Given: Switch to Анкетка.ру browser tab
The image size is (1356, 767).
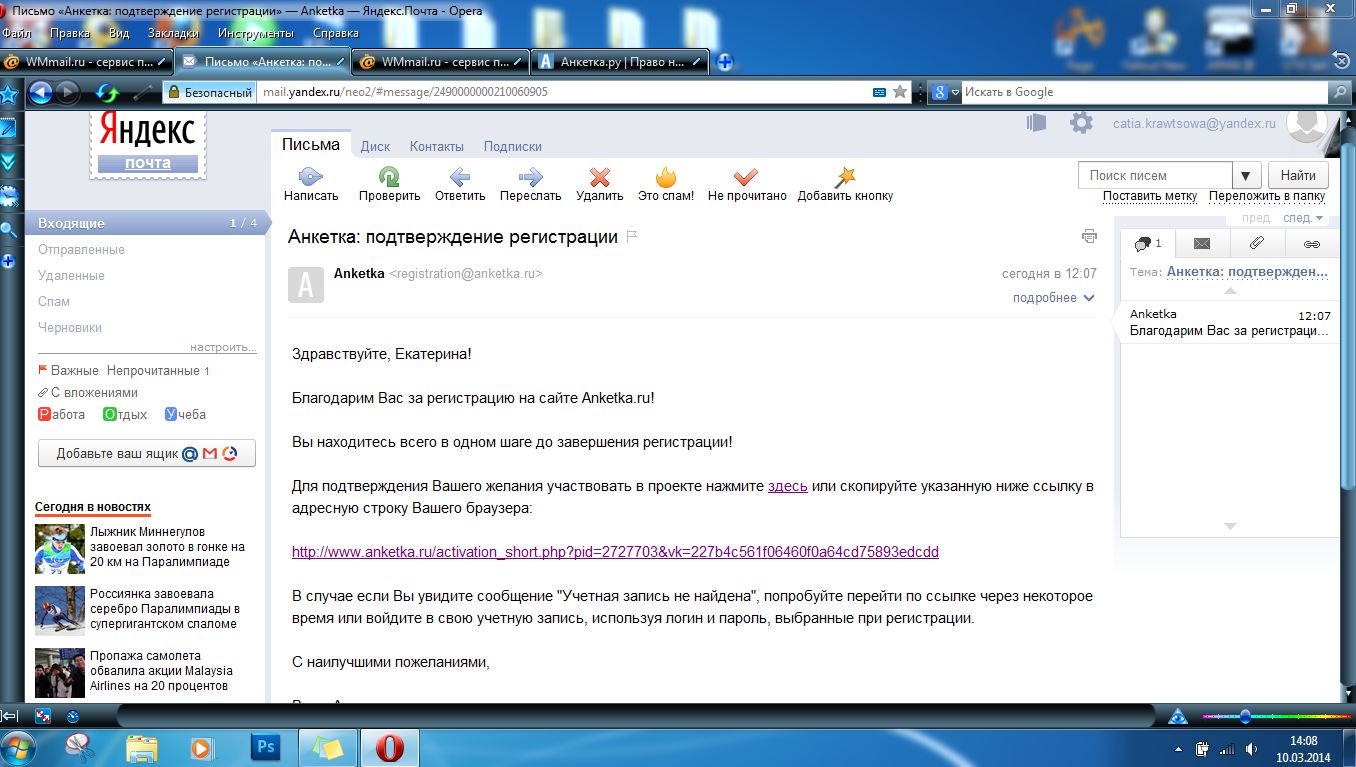Looking at the screenshot, I should (x=620, y=62).
